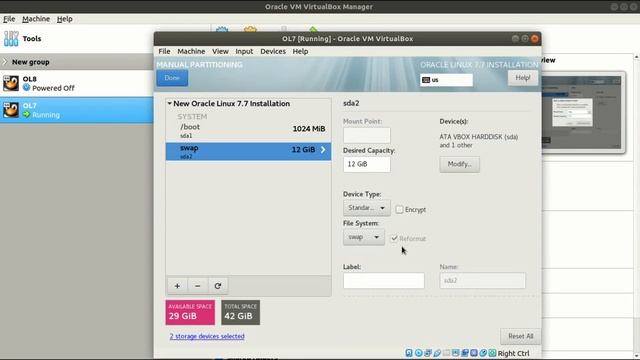Open Devices menu in OL7 window
This screenshot has height=360, width=640.
click(273, 51)
